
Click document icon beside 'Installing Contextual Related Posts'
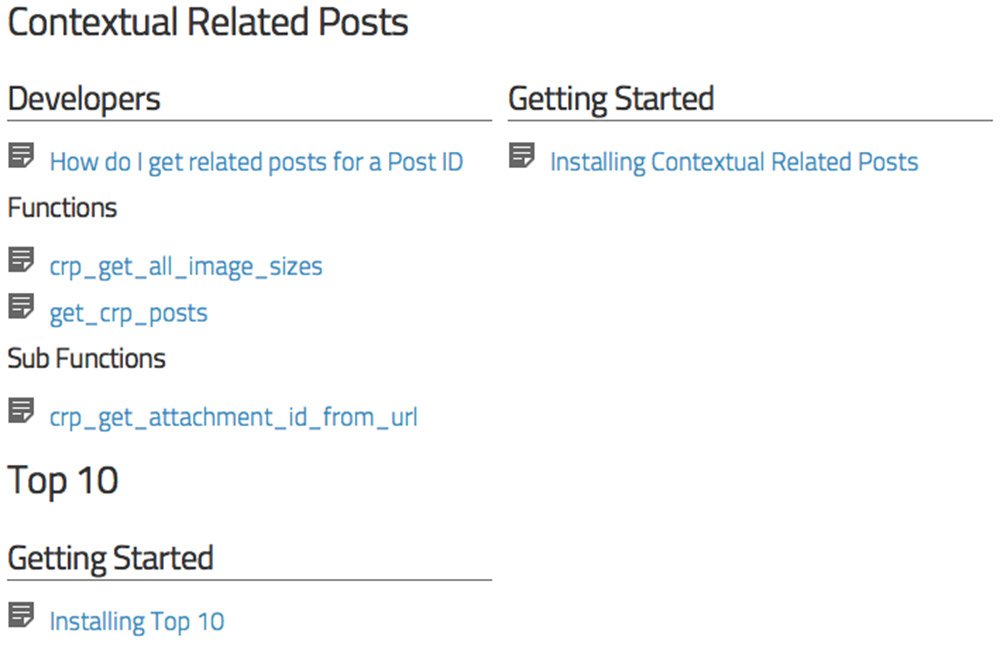click(521, 155)
